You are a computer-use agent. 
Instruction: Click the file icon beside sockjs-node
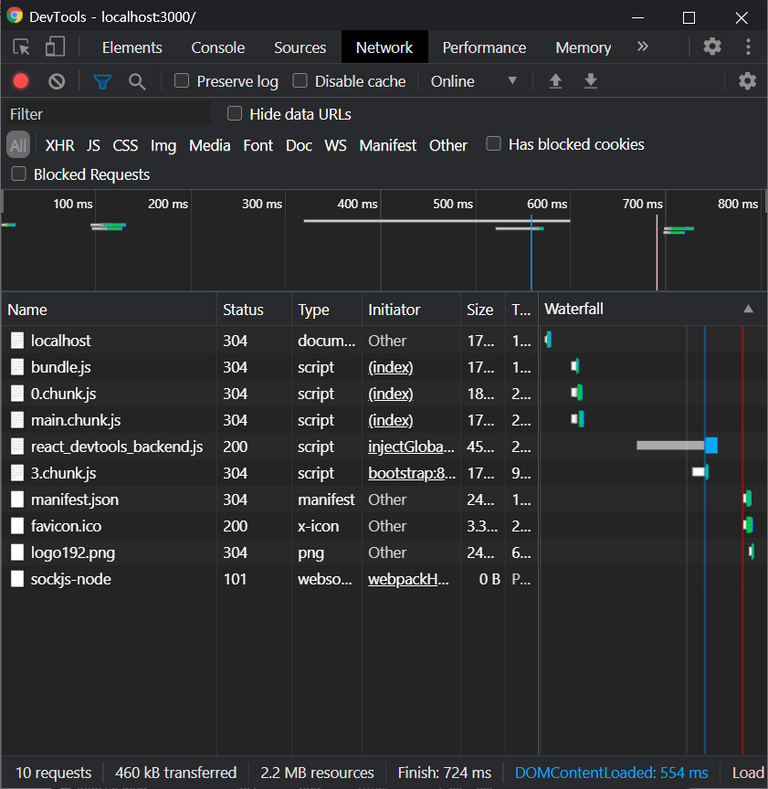(x=17, y=579)
